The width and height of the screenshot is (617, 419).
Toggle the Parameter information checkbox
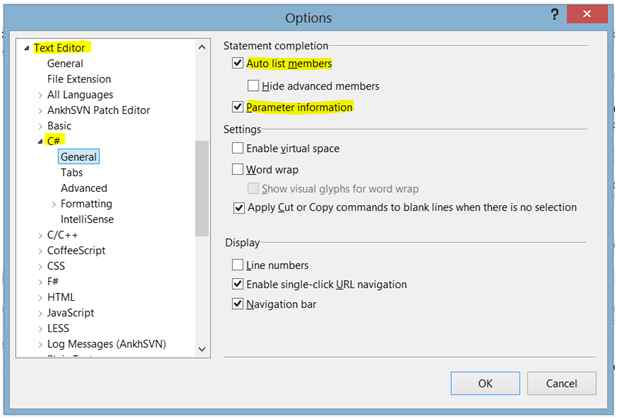[238, 107]
